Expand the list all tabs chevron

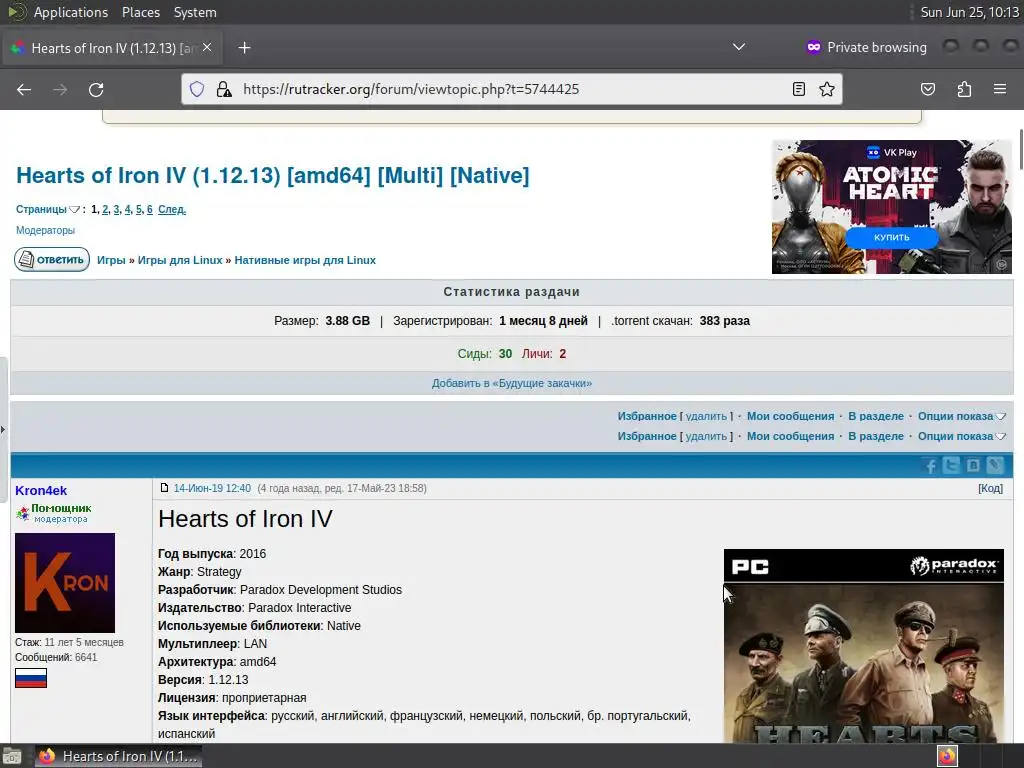tap(739, 47)
